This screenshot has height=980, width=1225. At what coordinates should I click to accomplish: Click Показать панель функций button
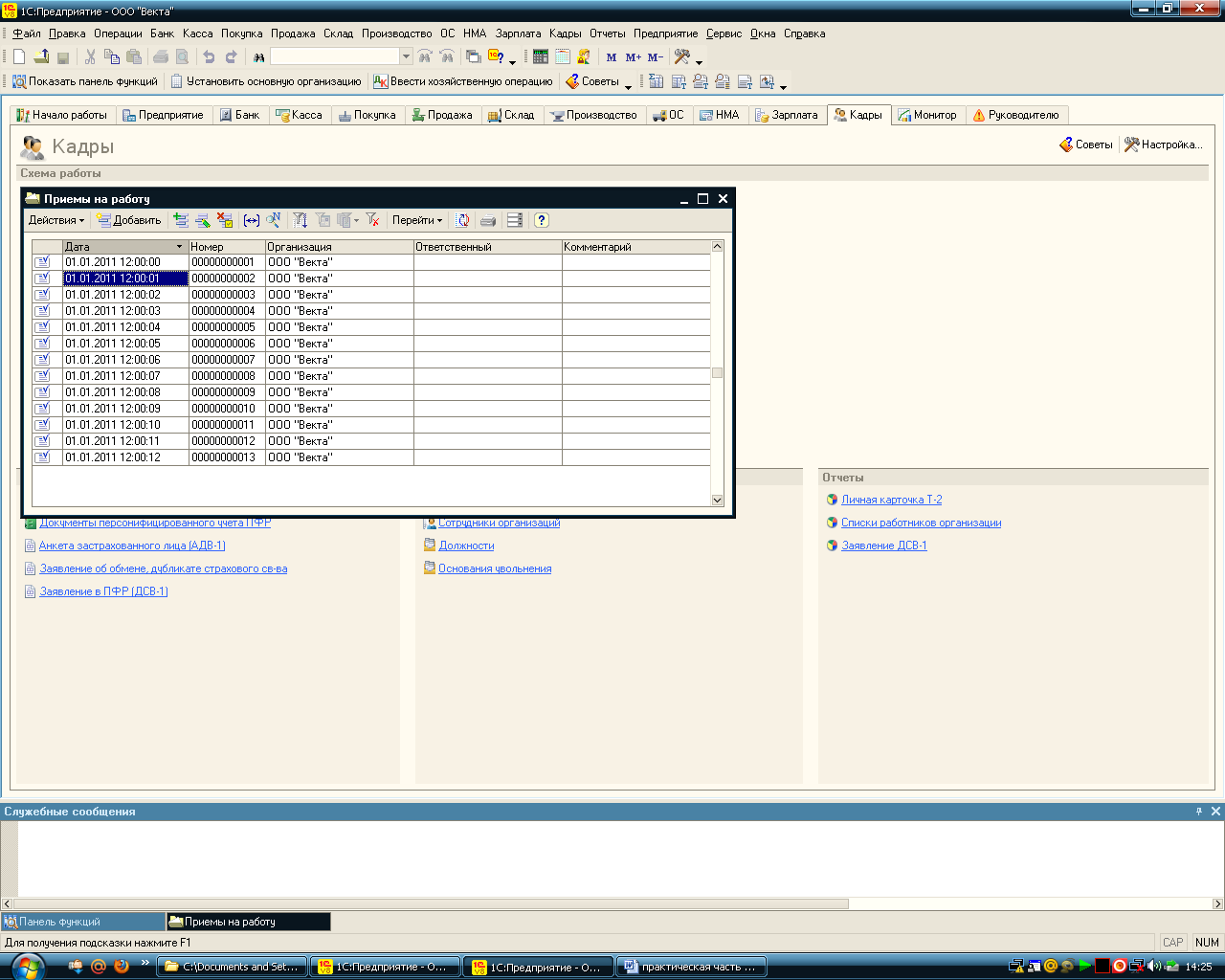pyautogui.click(x=85, y=81)
